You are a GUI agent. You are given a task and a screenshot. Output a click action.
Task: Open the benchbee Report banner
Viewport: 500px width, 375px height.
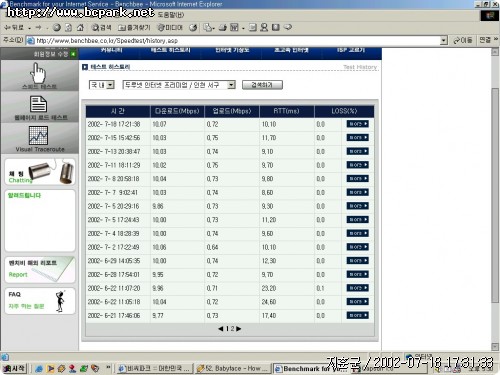pyautogui.click(x=40, y=269)
